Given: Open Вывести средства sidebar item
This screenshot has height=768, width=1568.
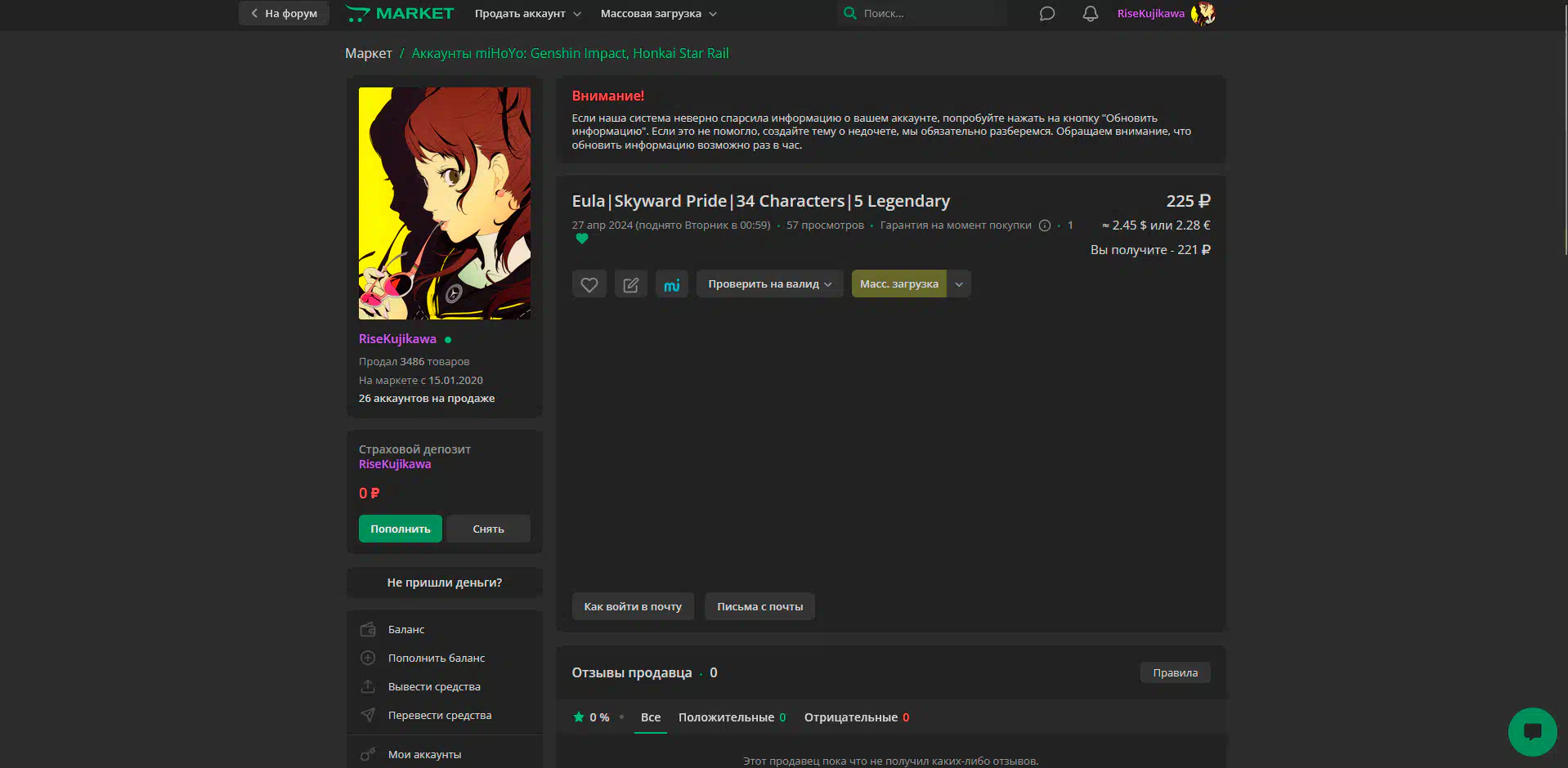Looking at the screenshot, I should (445, 686).
